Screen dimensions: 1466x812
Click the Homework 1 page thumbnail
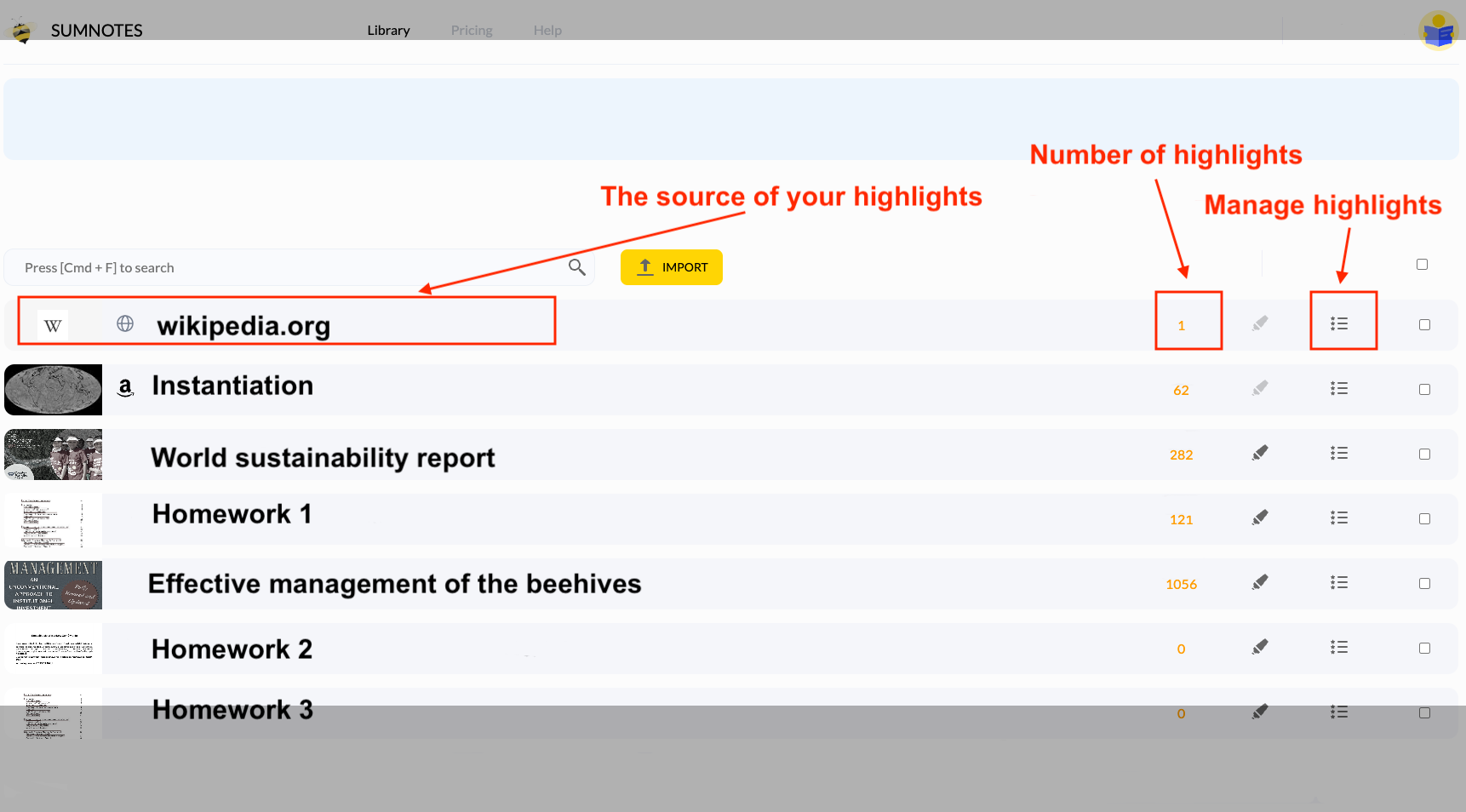click(x=53, y=520)
